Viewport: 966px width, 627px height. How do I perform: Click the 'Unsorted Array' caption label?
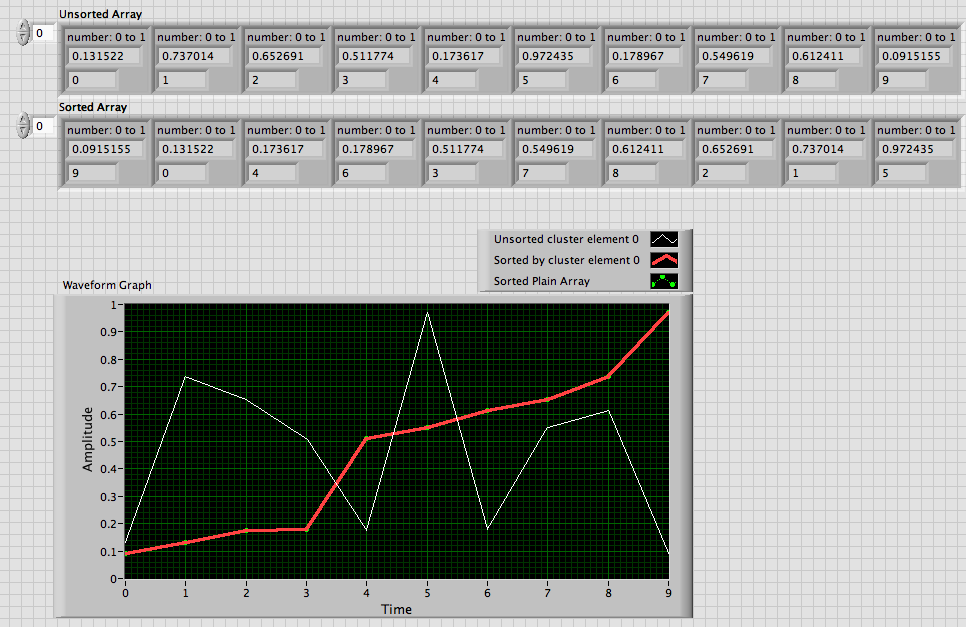click(x=100, y=14)
